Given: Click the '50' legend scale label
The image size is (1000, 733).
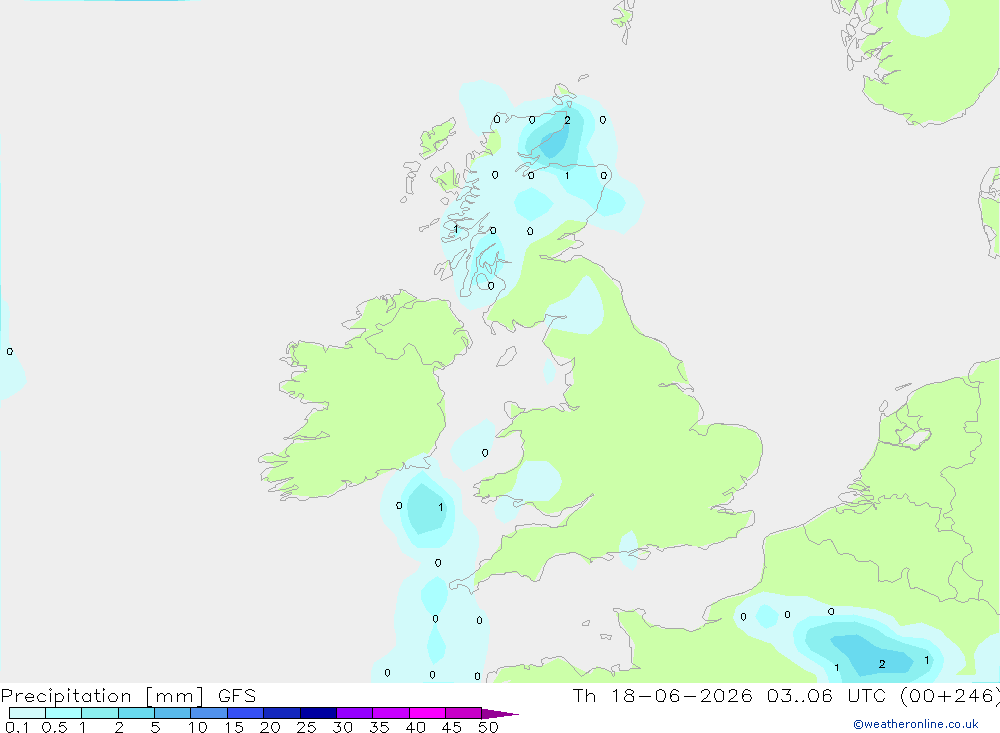Looking at the screenshot, I should pos(489,727).
